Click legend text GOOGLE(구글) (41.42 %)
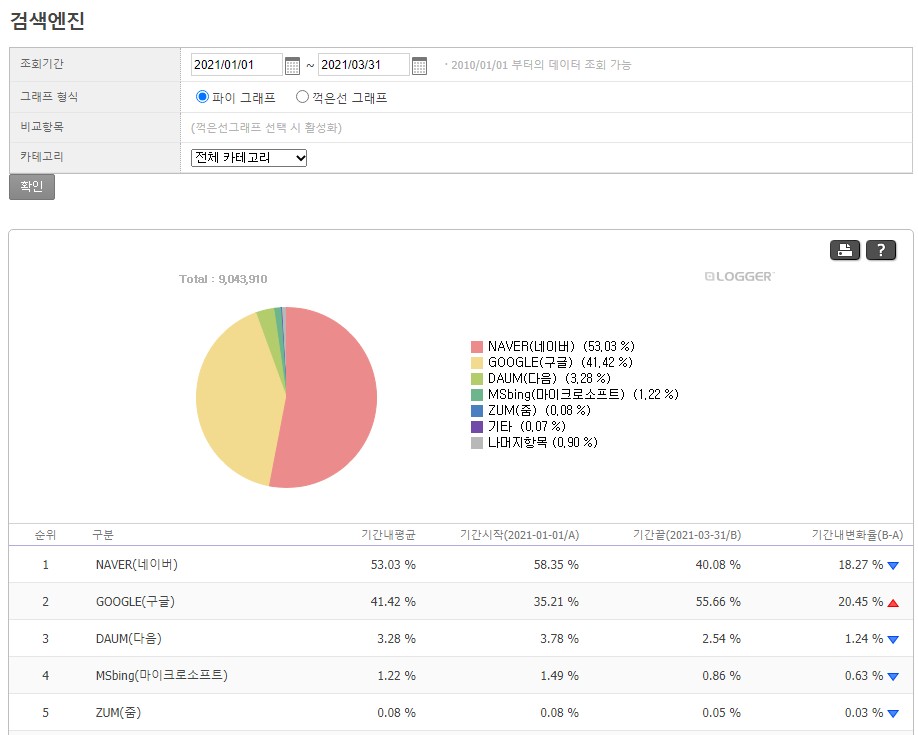Screen dimensions: 918x735 click(x=560, y=363)
